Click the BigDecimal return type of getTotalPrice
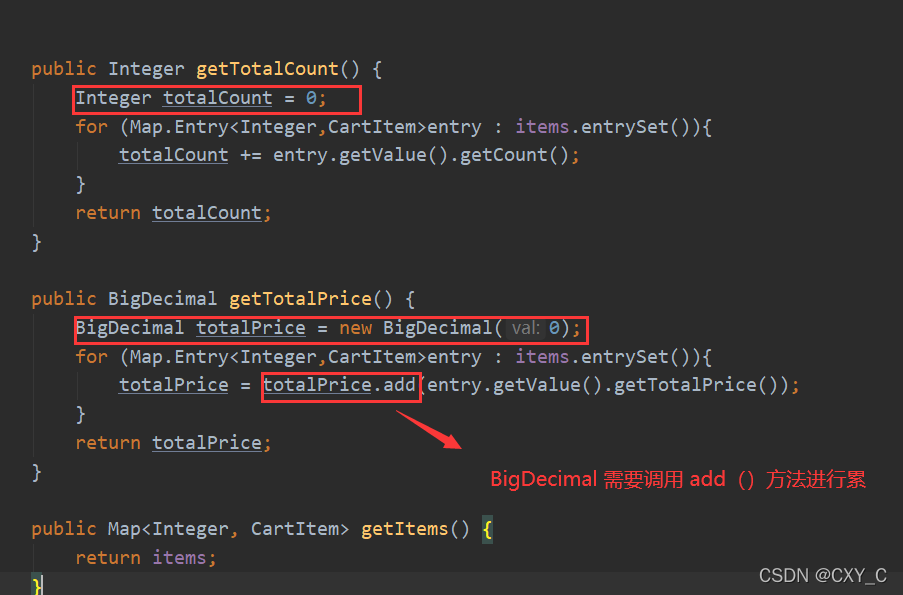The width and height of the screenshot is (903, 595). coord(162,299)
